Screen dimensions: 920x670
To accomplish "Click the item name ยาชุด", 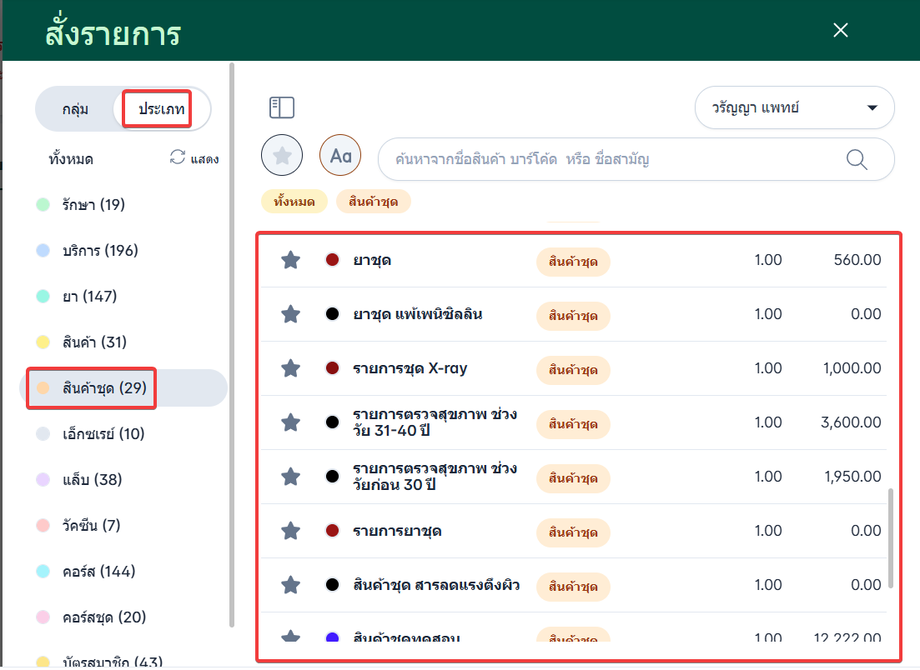I will pyautogui.click(x=372, y=260).
